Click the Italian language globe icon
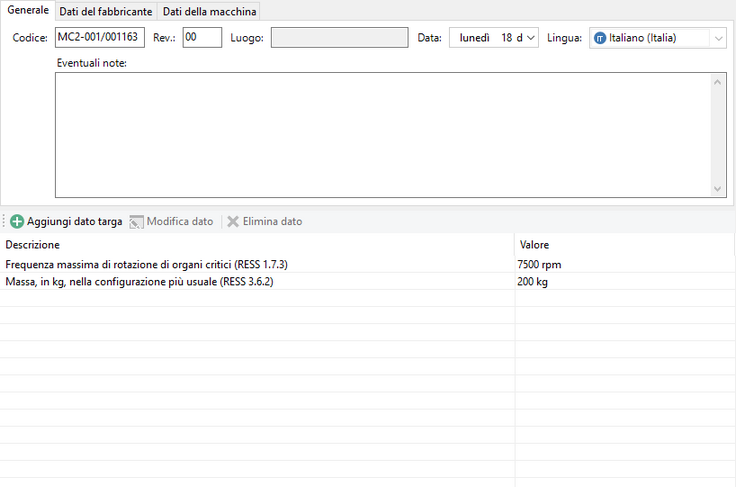Screen dimensions: 736x487 (600, 38)
